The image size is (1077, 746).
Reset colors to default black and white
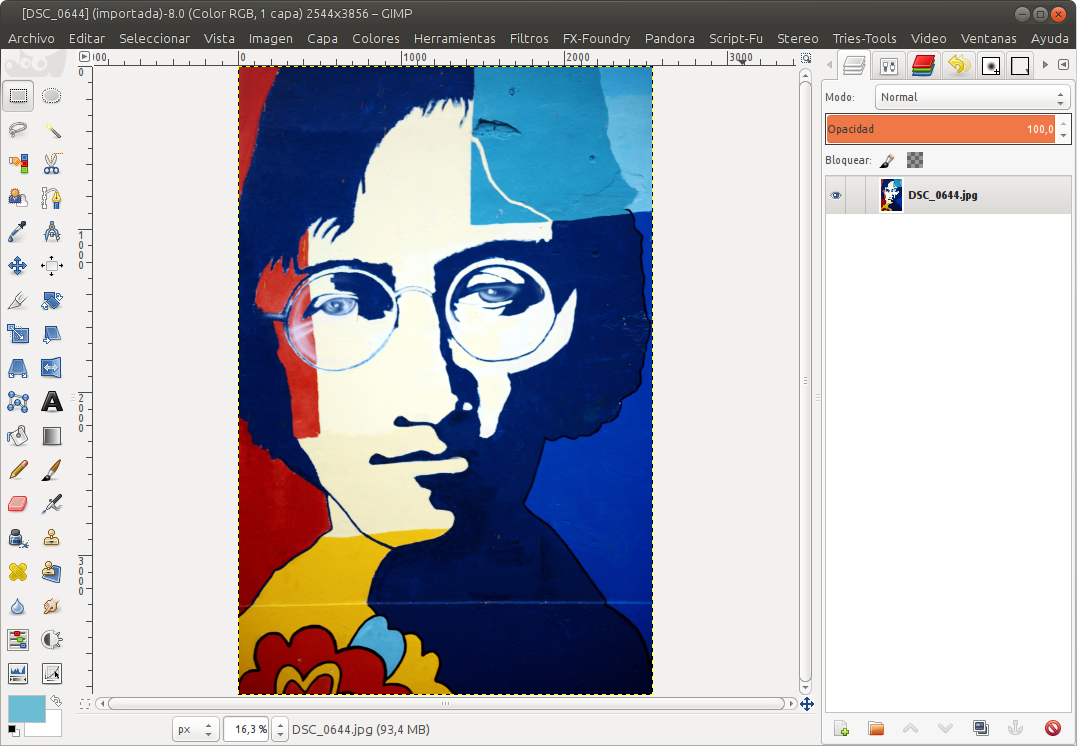tap(13, 730)
